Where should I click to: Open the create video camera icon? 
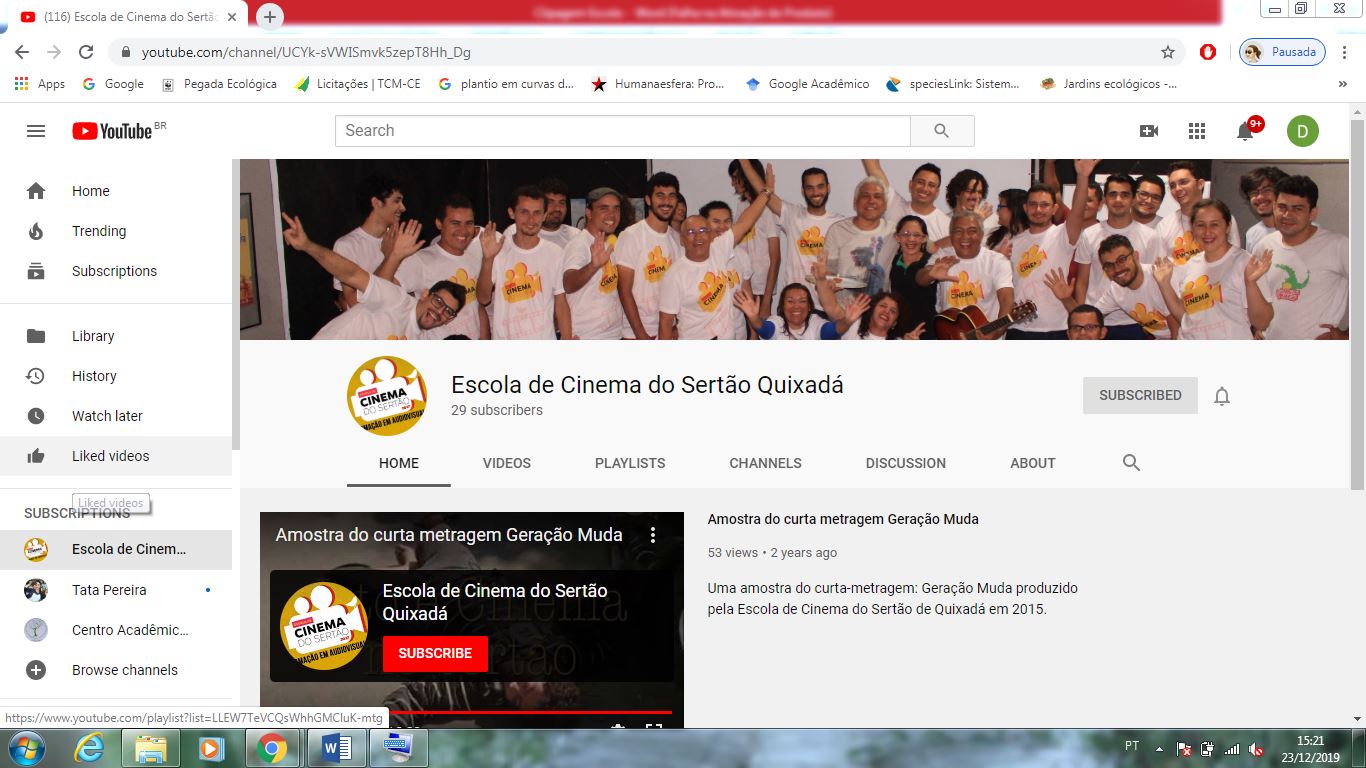(x=1149, y=131)
